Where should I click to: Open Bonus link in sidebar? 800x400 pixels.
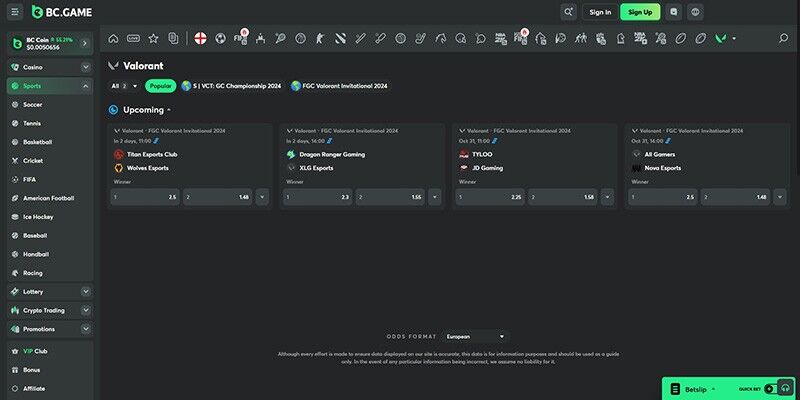50,370
